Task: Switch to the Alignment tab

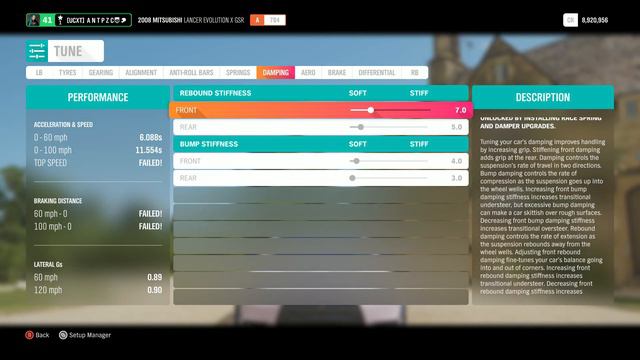Action: [x=141, y=73]
